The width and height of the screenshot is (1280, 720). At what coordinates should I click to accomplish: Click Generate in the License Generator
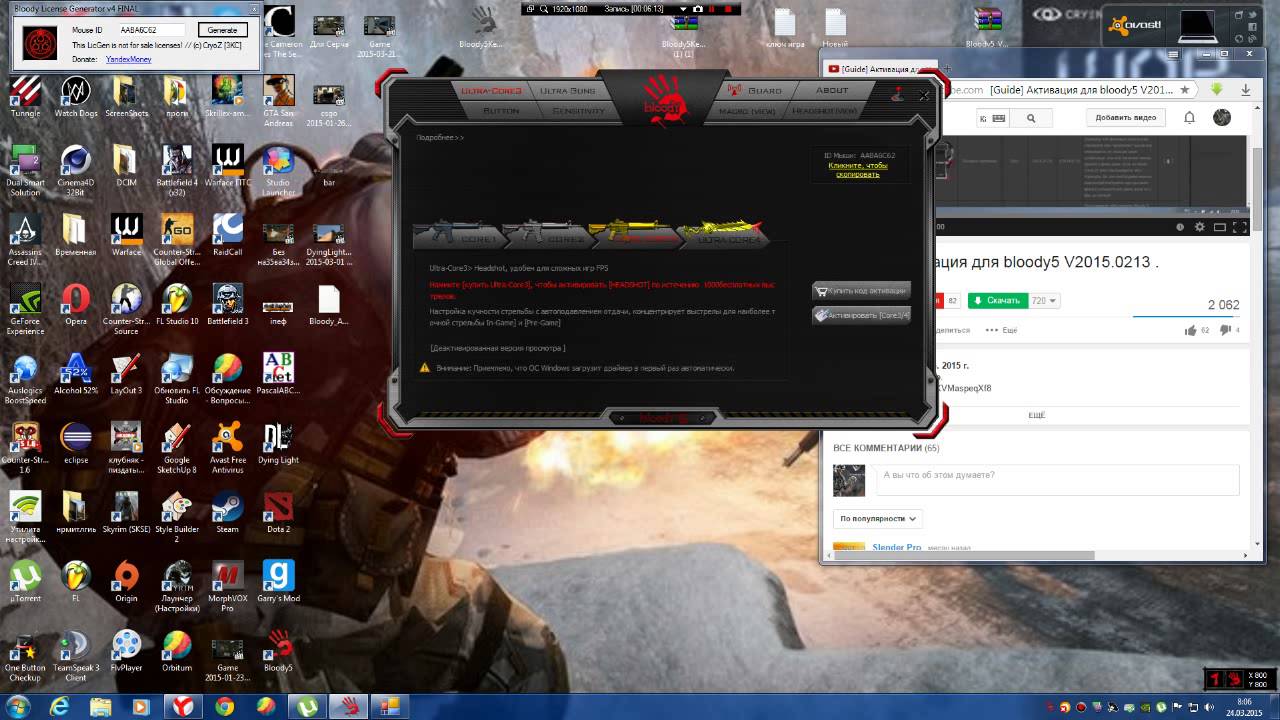222,30
